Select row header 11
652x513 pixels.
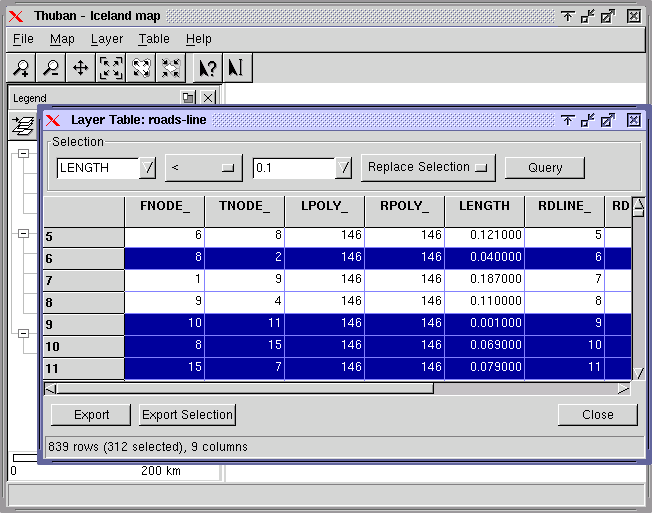point(84,369)
